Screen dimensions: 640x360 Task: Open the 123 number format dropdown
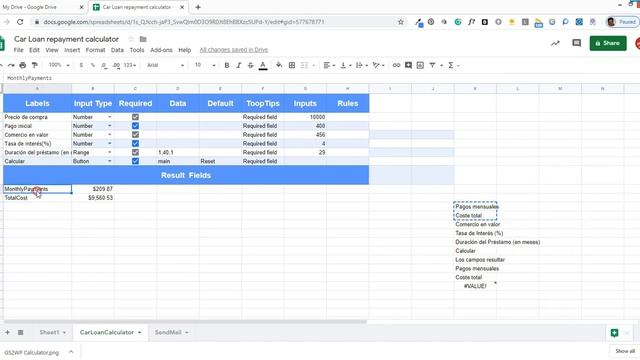(130, 65)
